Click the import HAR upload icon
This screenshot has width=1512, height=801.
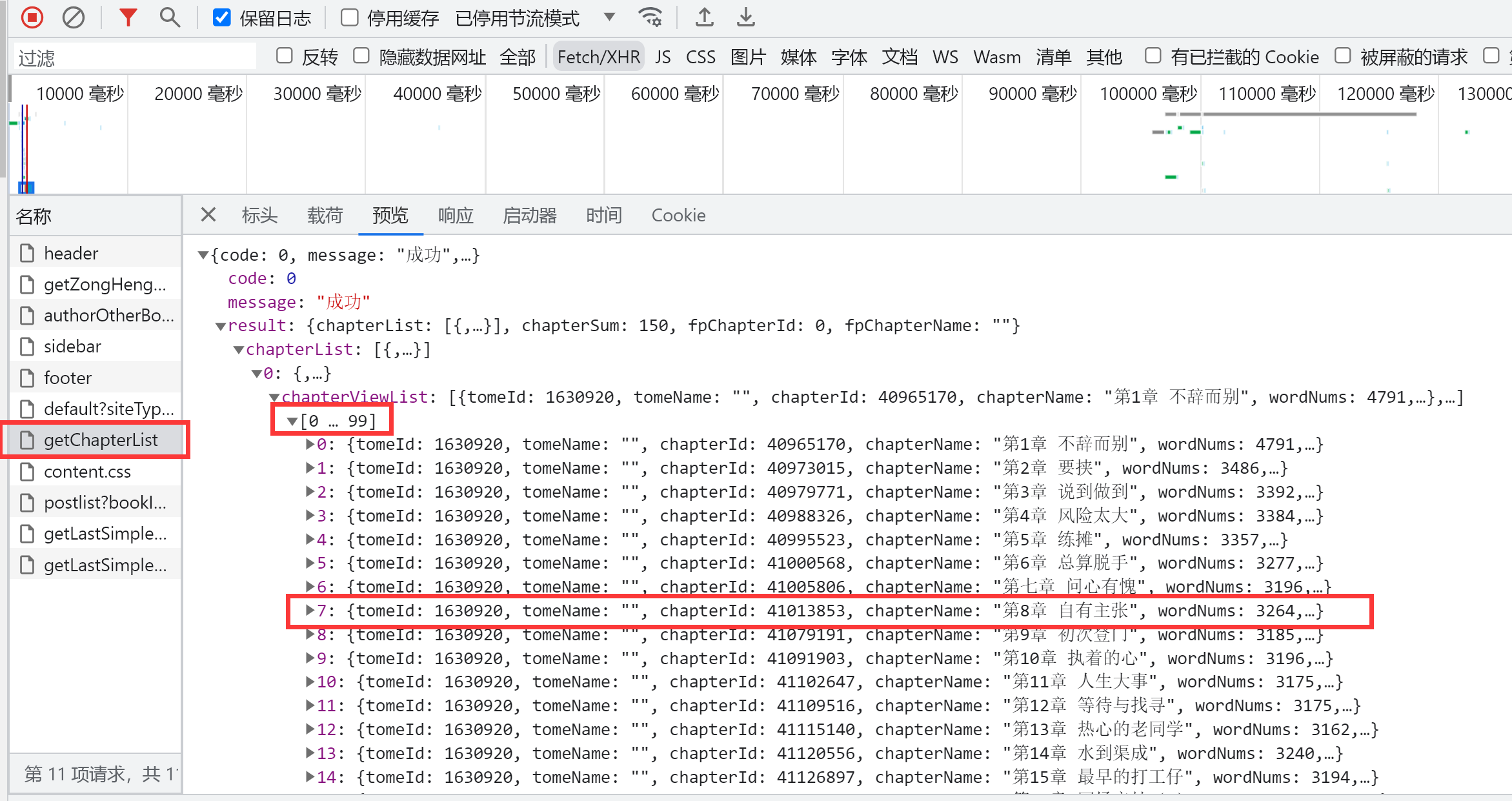click(x=704, y=17)
